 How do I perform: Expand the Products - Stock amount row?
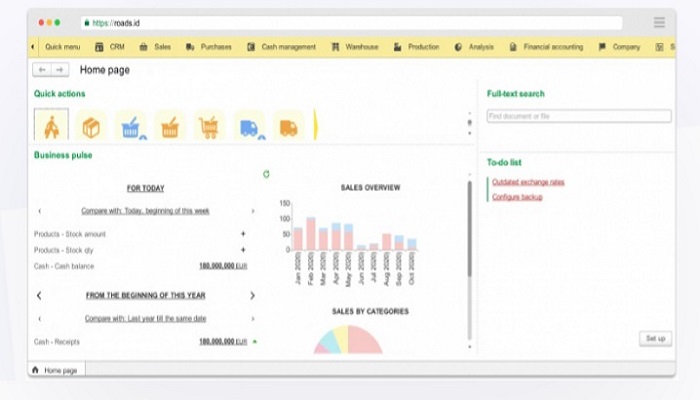click(x=243, y=234)
